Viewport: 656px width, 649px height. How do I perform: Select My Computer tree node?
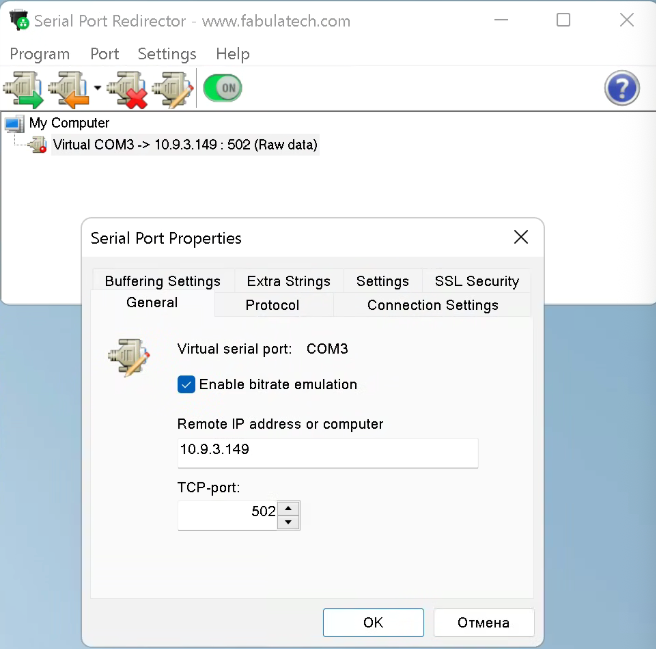(x=69, y=123)
